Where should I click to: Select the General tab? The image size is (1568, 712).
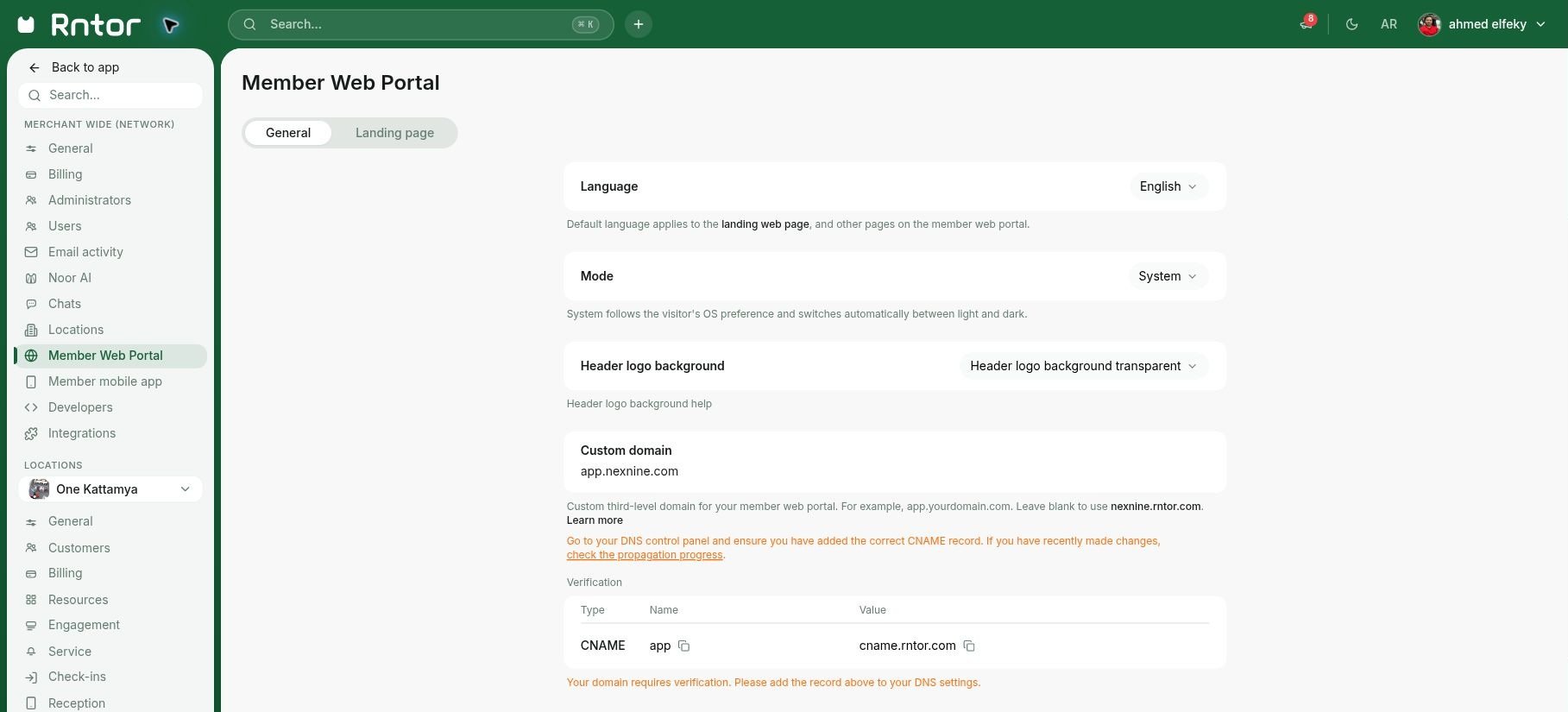tap(288, 133)
